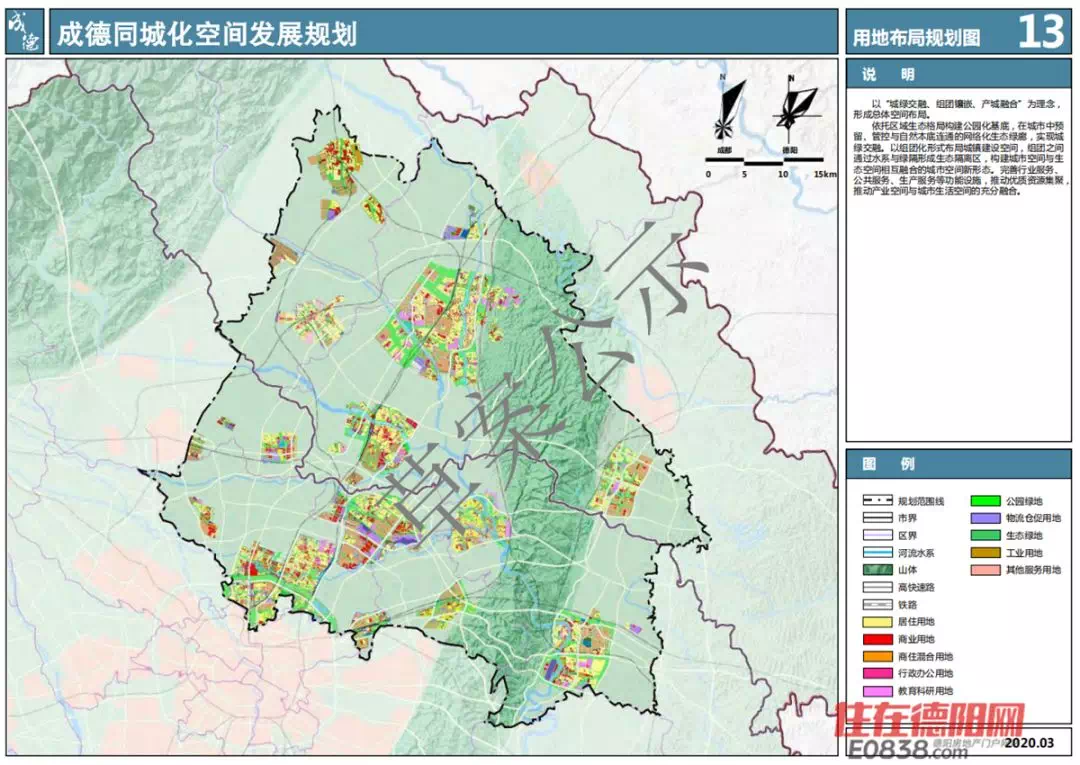Select the 铁路 legend symbol
The image size is (1080, 765).
tap(878, 604)
